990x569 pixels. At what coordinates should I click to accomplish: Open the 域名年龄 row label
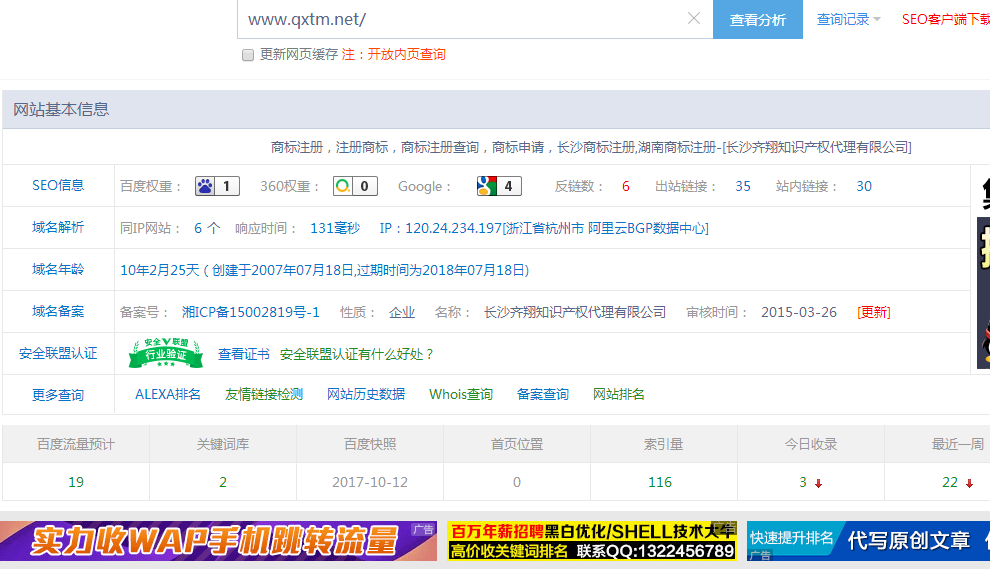click(x=58, y=270)
